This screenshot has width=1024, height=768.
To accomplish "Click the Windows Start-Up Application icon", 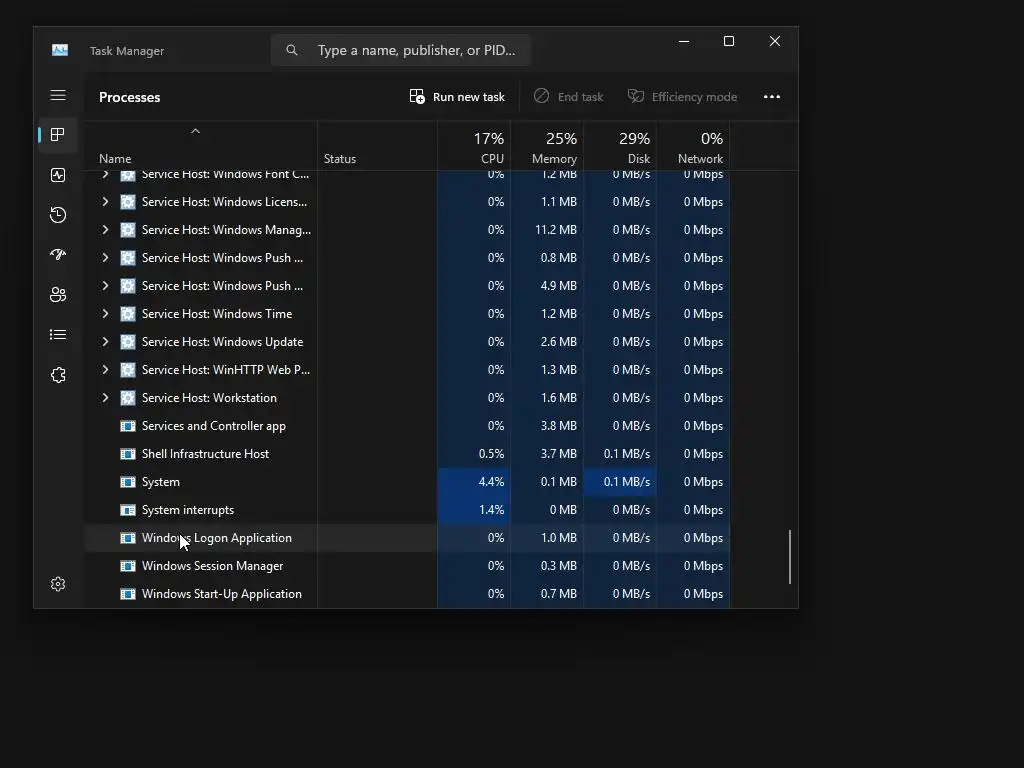I will tap(128, 594).
